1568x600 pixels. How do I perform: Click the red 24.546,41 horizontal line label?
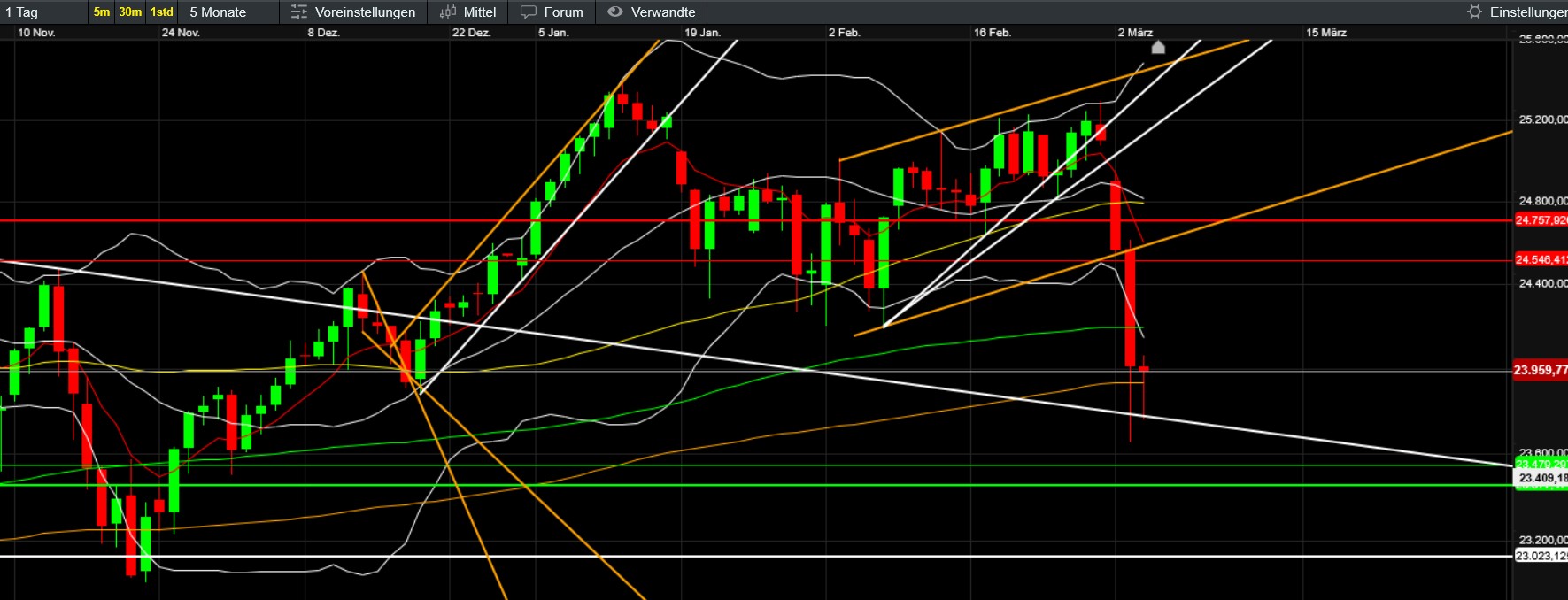(1541, 260)
